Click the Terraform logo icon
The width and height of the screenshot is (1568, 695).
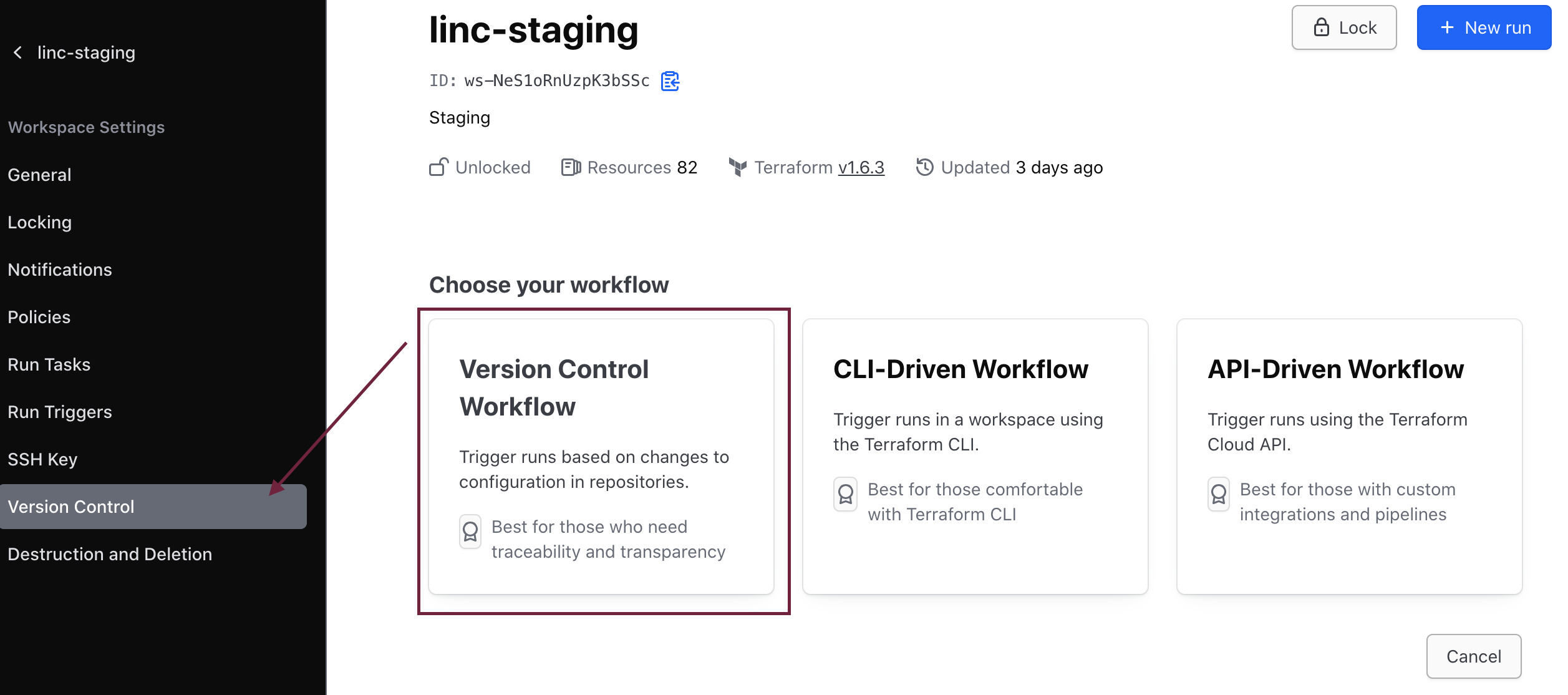click(738, 167)
